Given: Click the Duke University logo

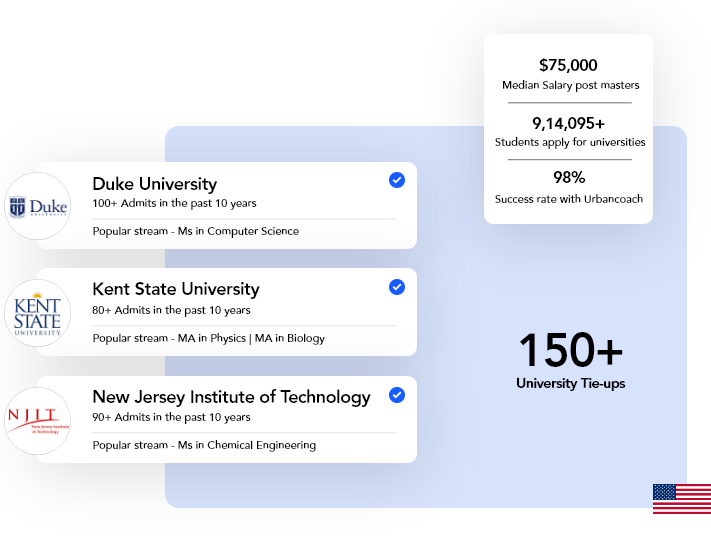Looking at the screenshot, I should pos(38,206).
